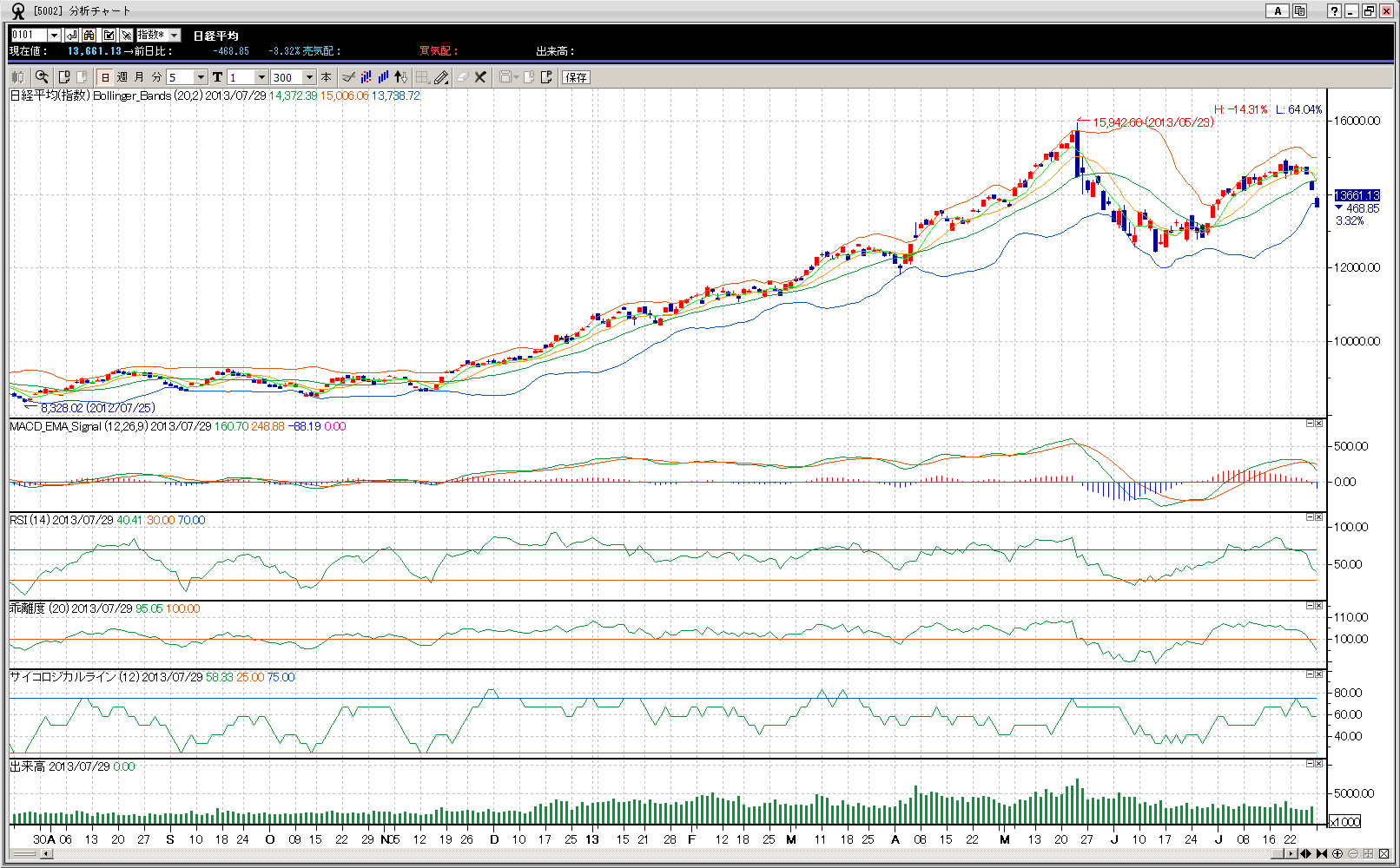Open the minute interval 5 dropdown
Screen dimensions: 1400x868
pos(201,77)
